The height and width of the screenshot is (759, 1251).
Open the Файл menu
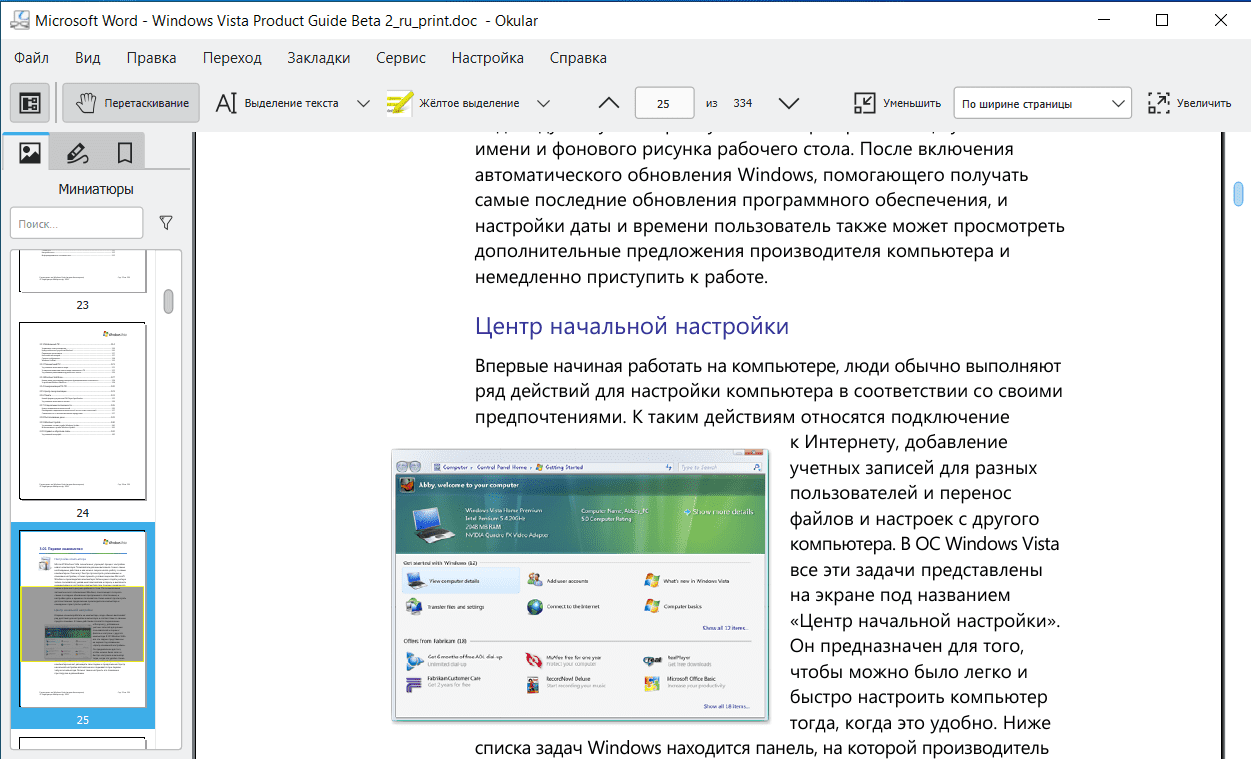coord(32,58)
